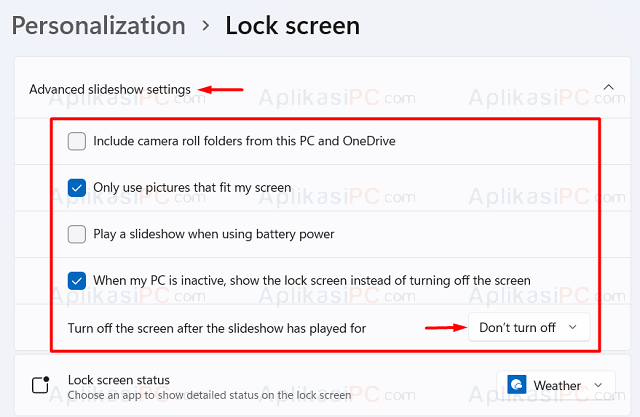Click the chevron next to Weather
Viewport: 640px width, 417px height.
point(598,385)
